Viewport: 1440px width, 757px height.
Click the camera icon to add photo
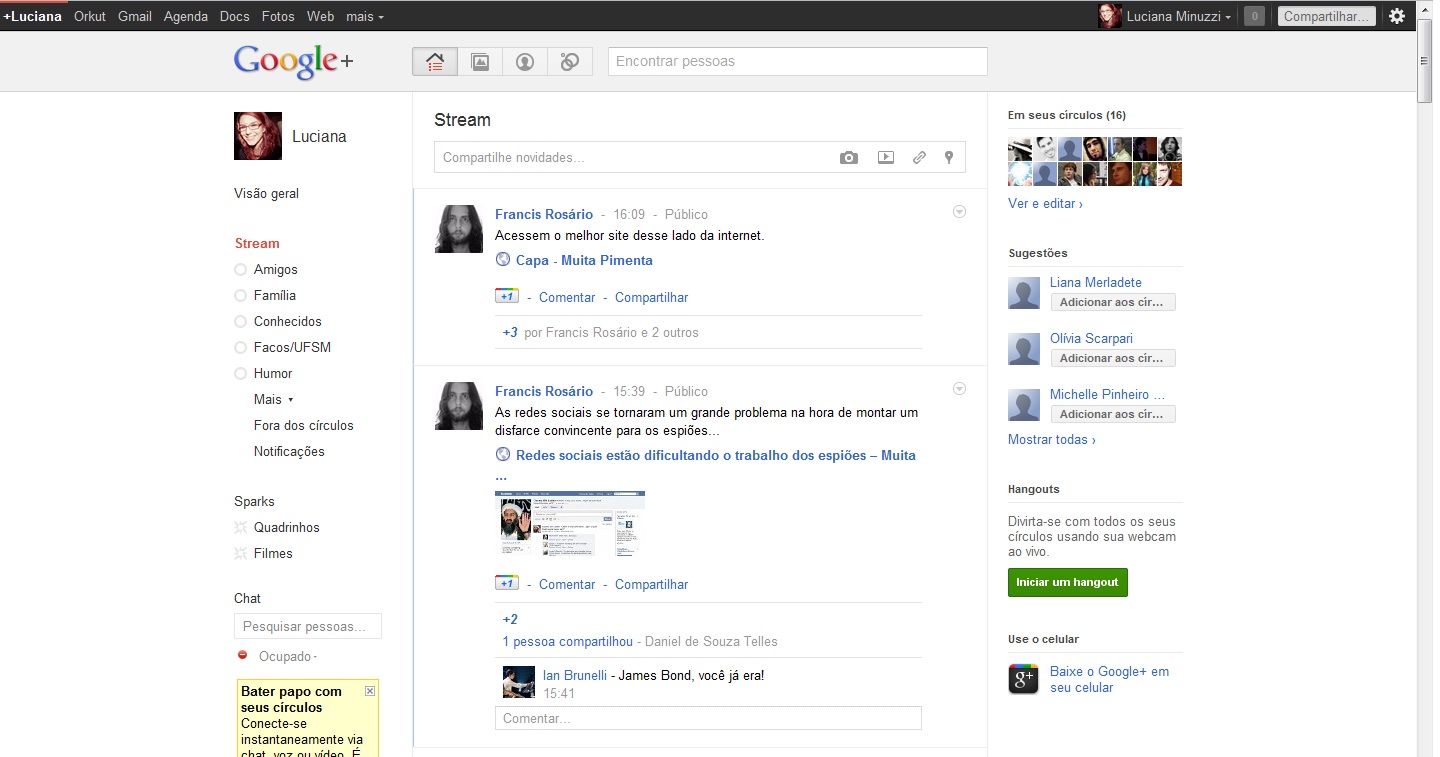coord(849,157)
